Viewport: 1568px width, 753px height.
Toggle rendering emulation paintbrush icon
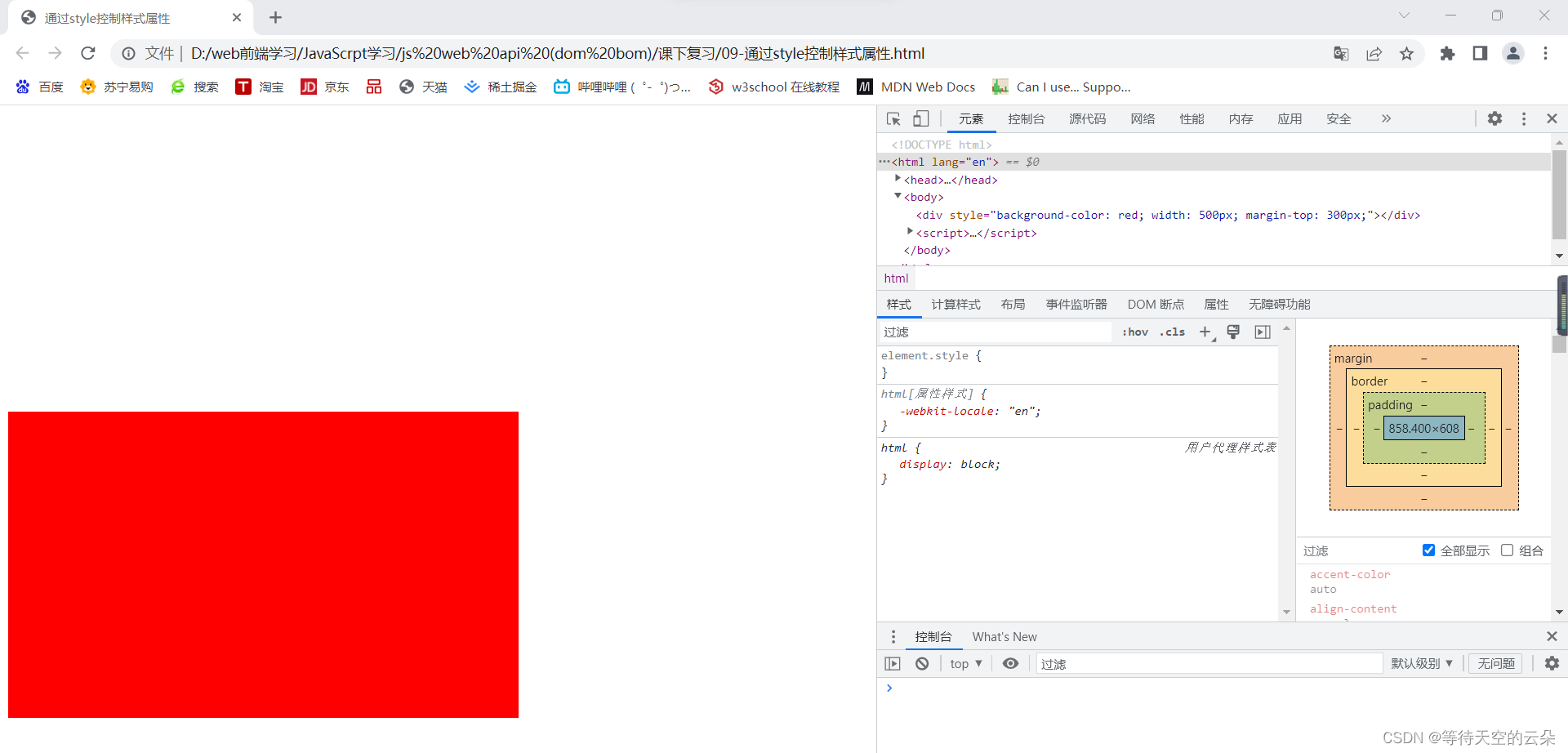click(1233, 332)
